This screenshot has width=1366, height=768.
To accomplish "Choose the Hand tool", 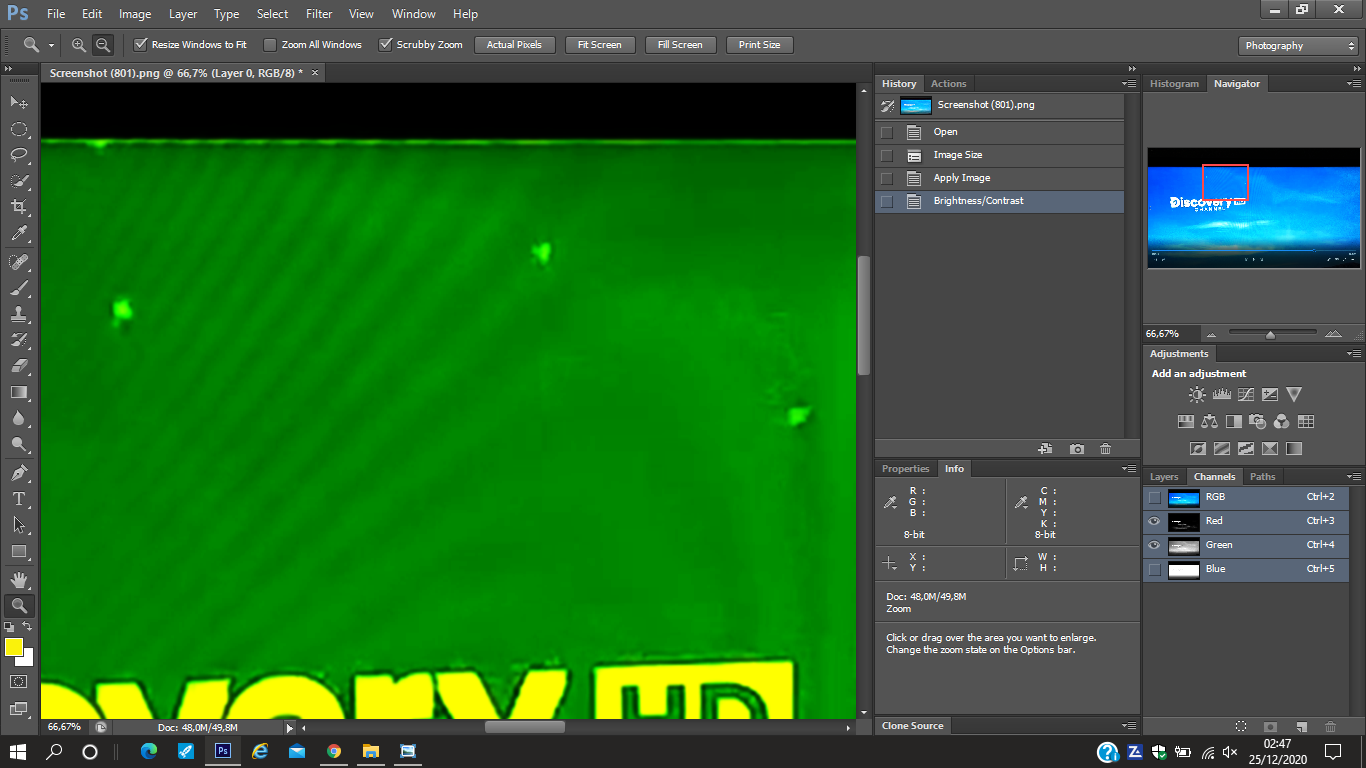I will [x=19, y=579].
